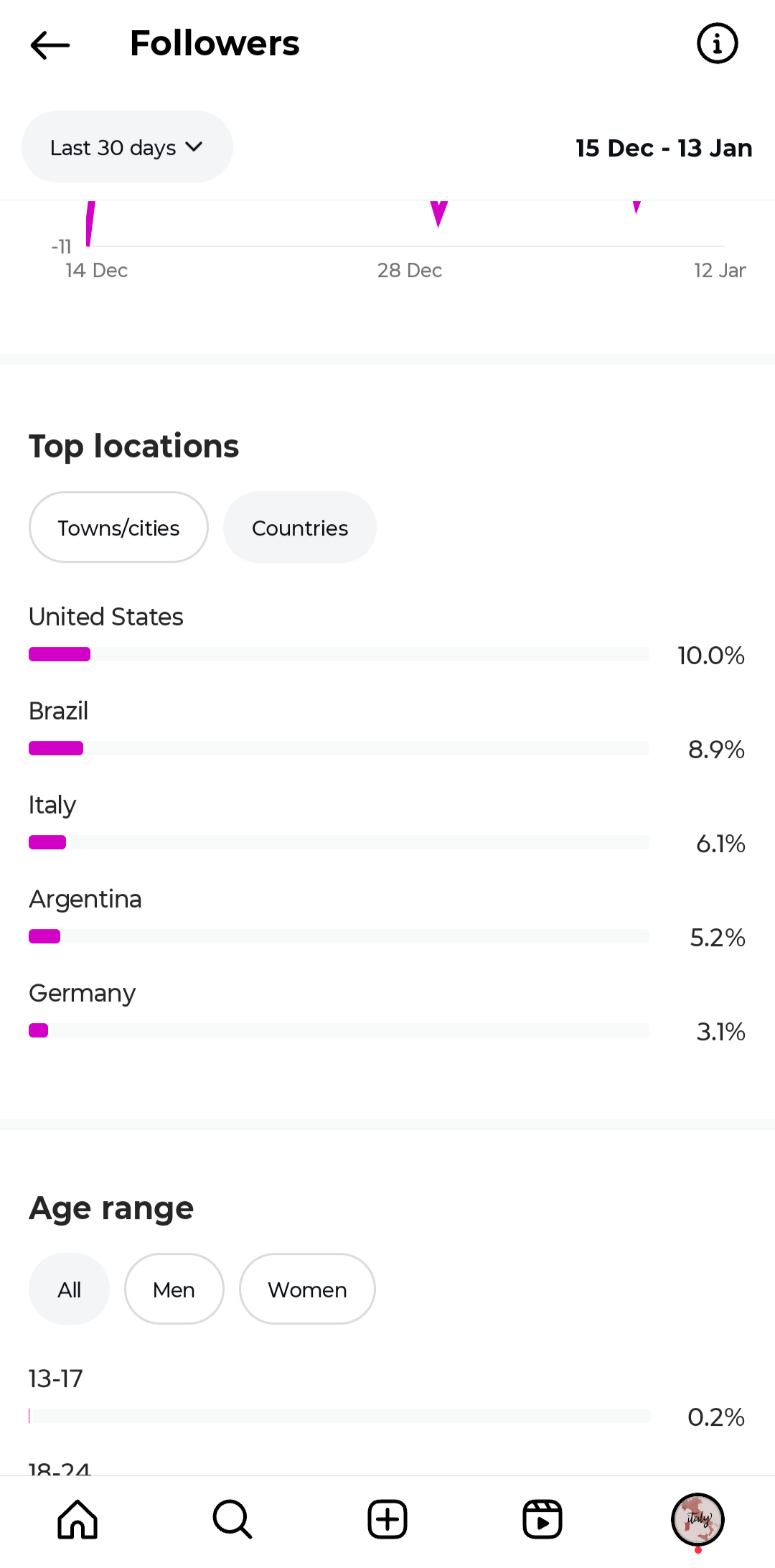This screenshot has height=1568, width=775.
Task: Click the 15 Dec - 13 Jan date range
Action: click(664, 148)
